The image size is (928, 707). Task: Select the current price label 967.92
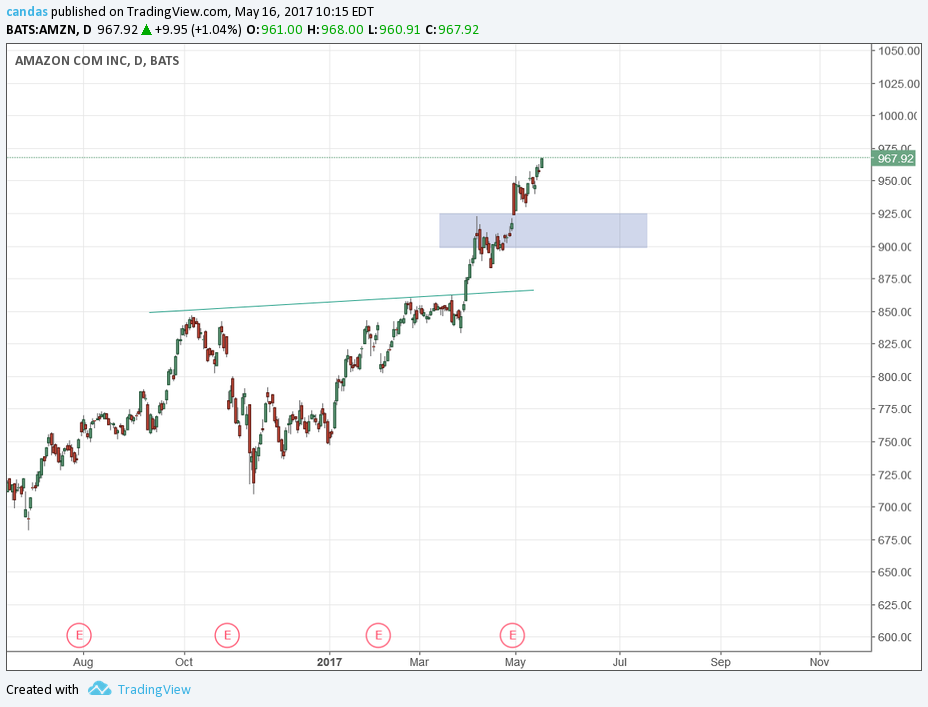[895, 159]
